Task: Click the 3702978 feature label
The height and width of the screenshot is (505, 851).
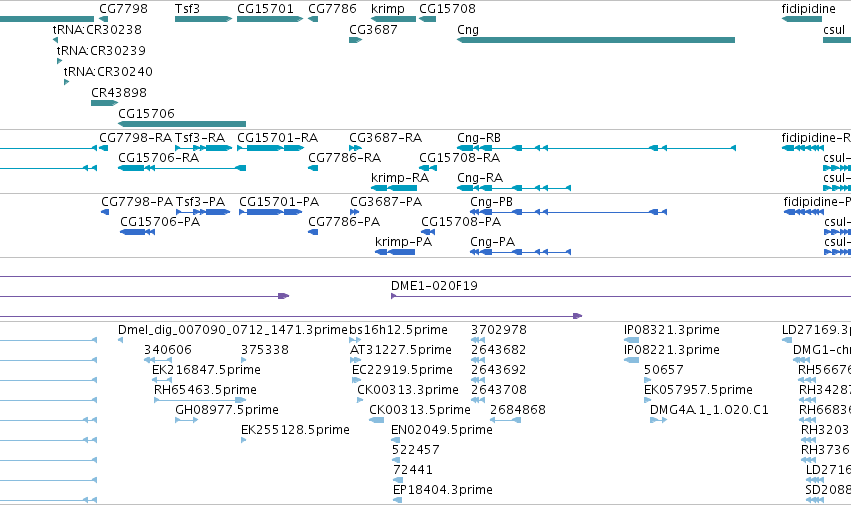Action: (x=499, y=330)
